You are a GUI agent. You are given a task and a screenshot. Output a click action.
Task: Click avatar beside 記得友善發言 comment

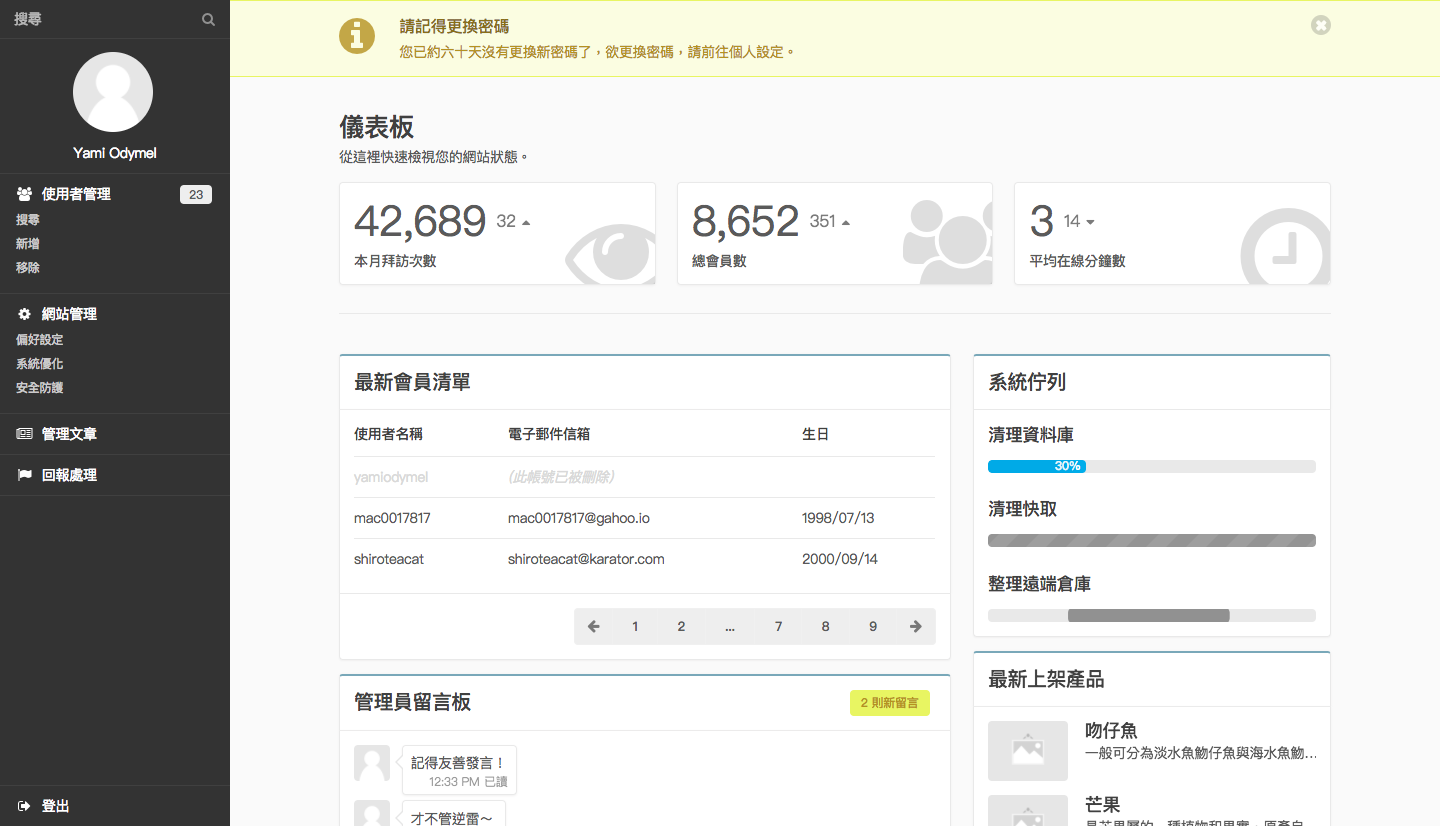point(372,763)
